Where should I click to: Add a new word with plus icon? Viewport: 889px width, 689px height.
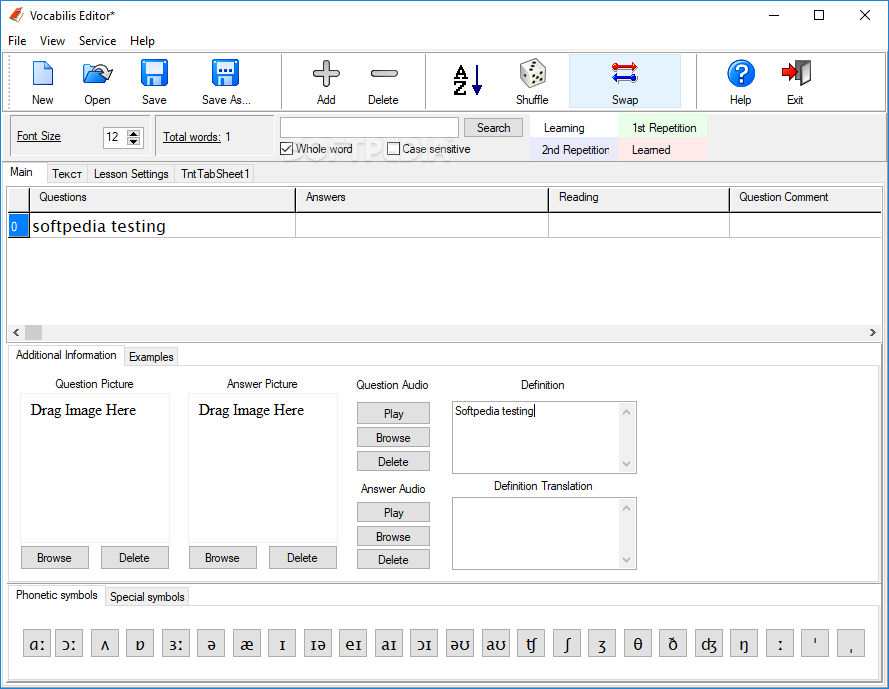[326, 82]
